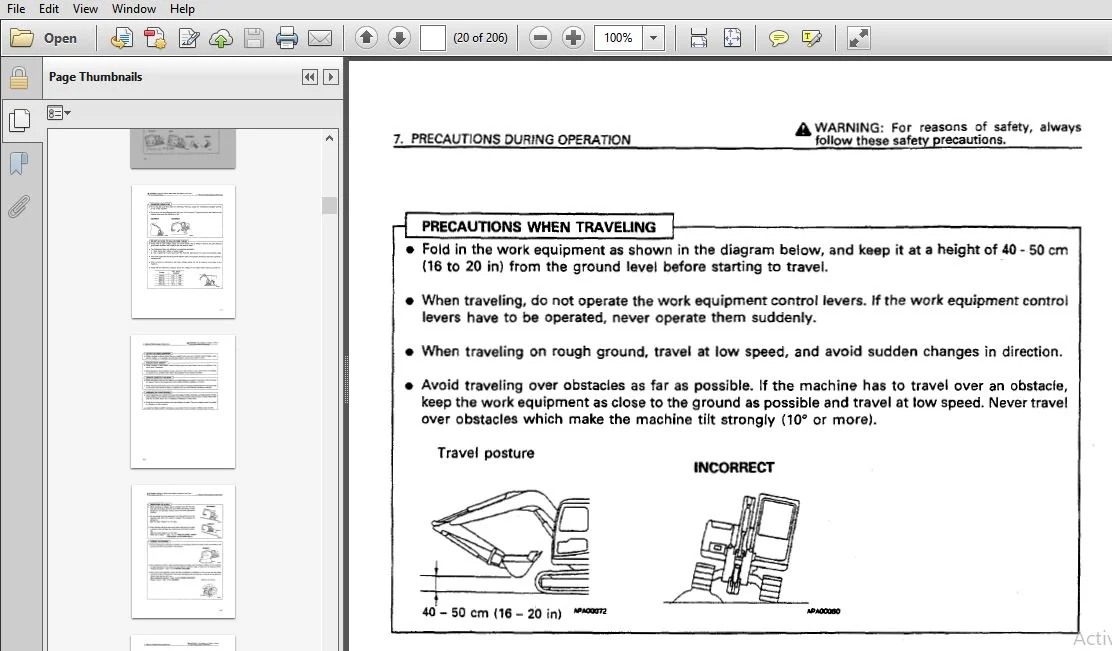
Task: Click the Email envelope icon
Action: (320, 38)
